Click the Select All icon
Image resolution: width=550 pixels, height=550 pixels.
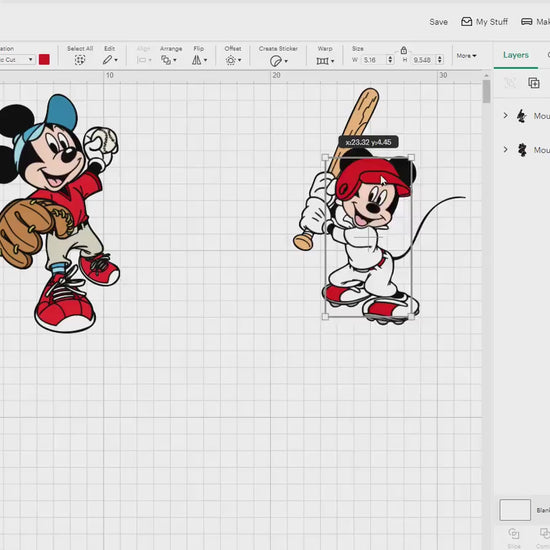tap(80, 60)
